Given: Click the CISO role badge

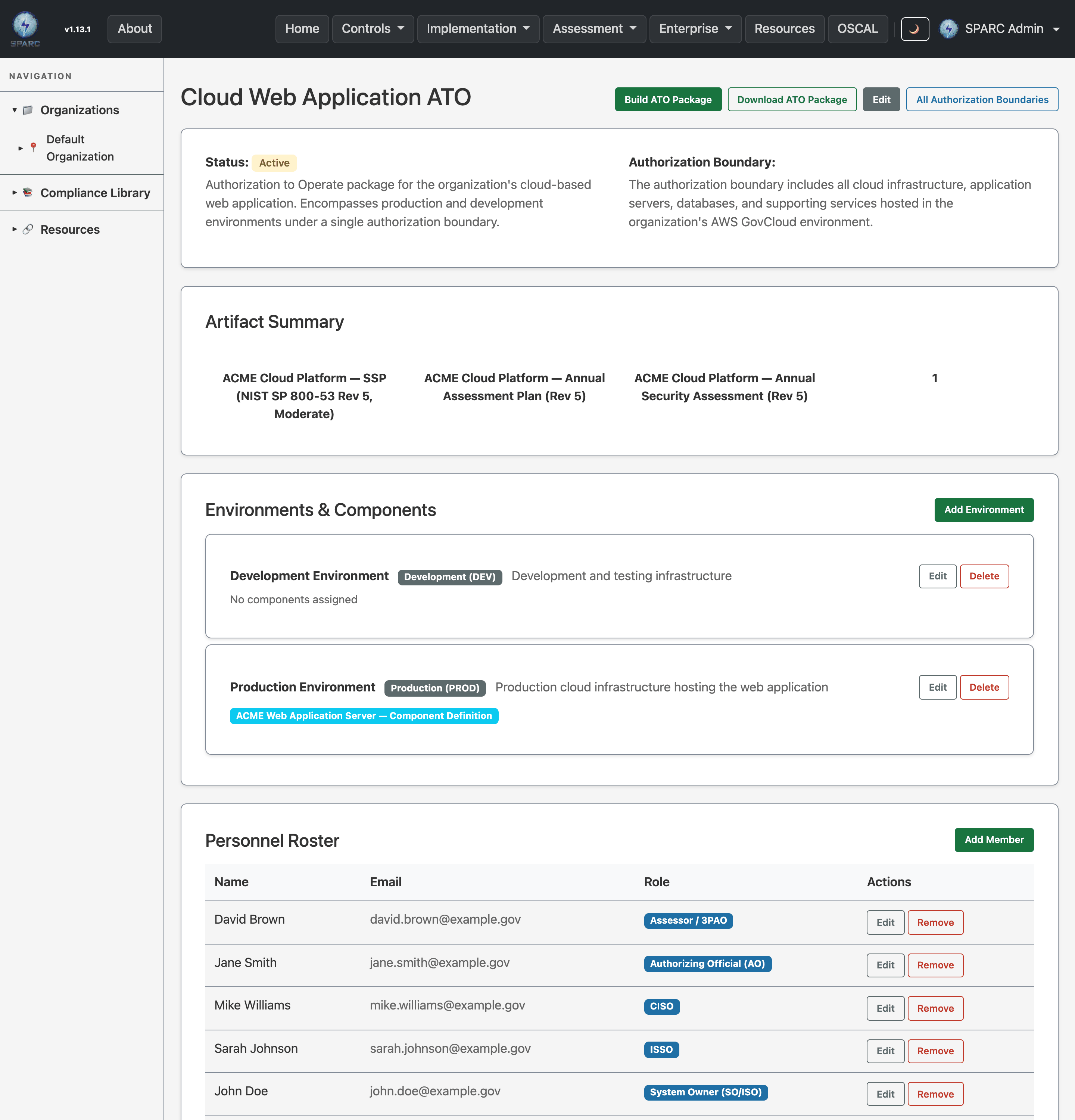Looking at the screenshot, I should [x=661, y=1006].
